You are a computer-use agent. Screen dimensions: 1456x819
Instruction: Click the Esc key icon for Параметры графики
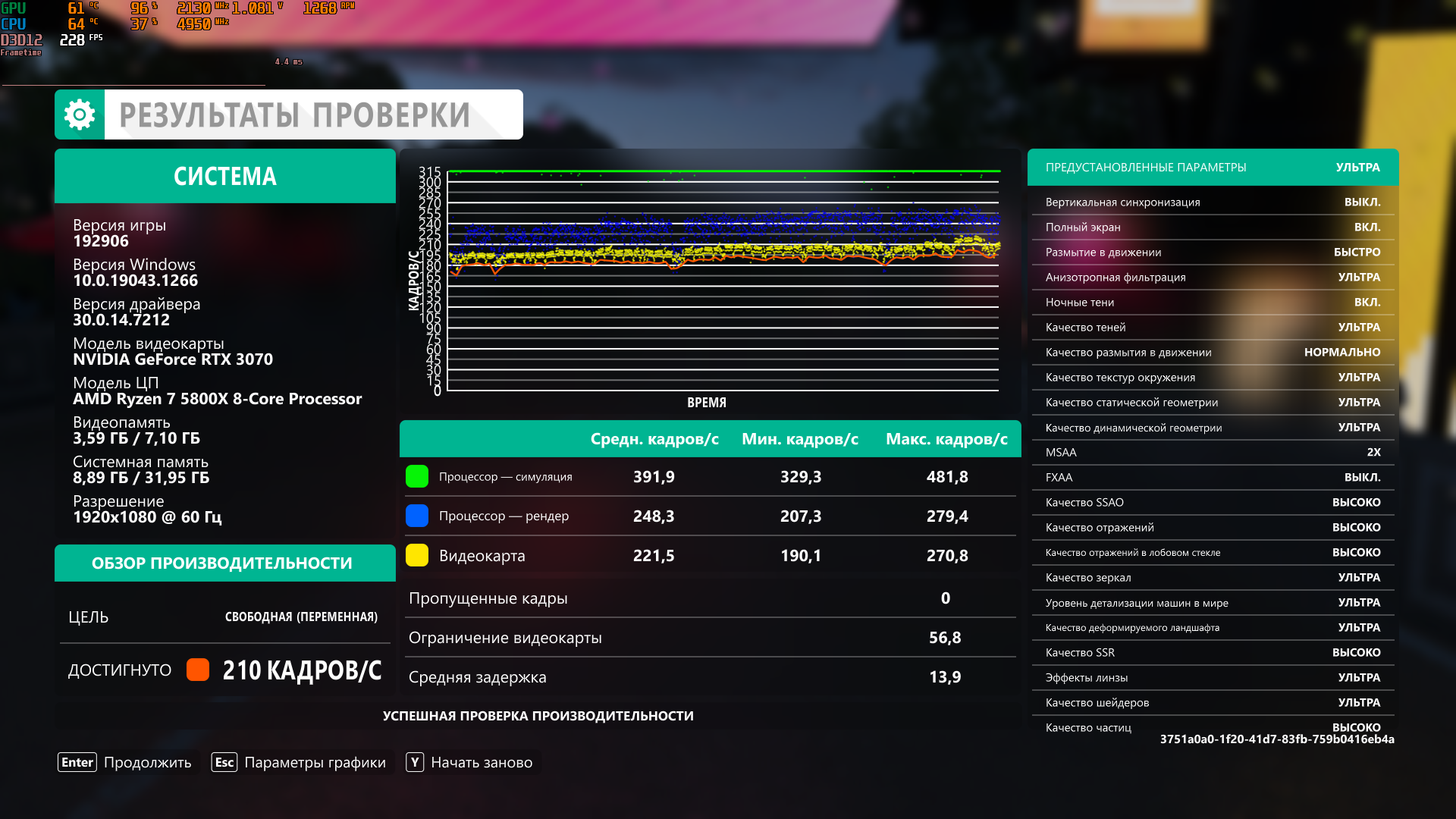pyautogui.click(x=224, y=762)
